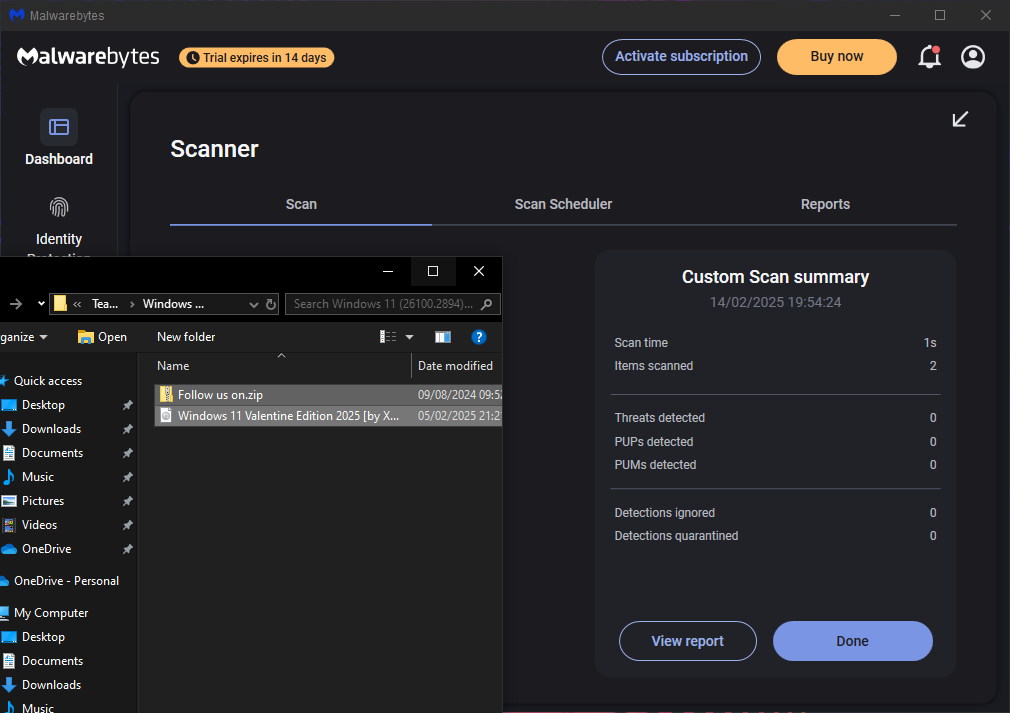Select My Computer in navigation pane
This screenshot has width=1010, height=713.
(x=51, y=613)
